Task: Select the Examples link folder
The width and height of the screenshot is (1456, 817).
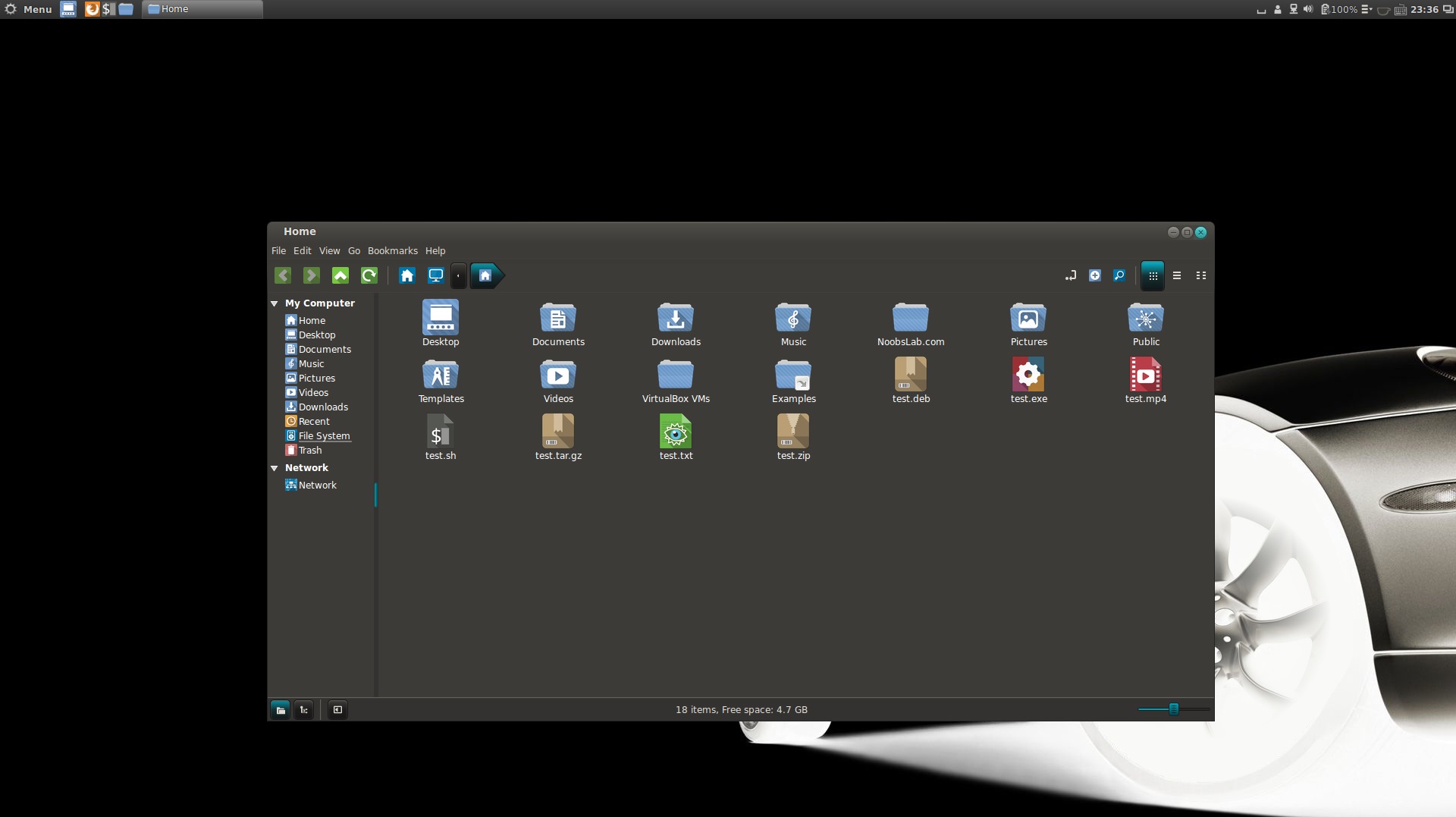Action: 793,375
